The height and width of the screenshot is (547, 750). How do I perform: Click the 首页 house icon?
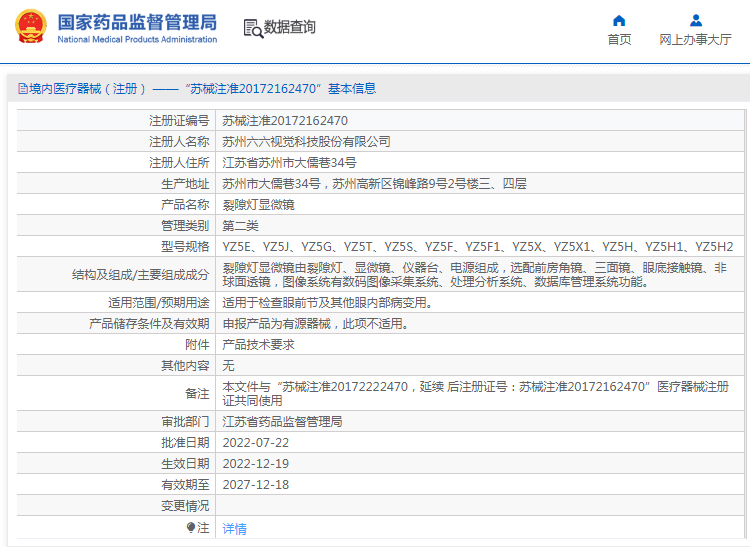[619, 20]
